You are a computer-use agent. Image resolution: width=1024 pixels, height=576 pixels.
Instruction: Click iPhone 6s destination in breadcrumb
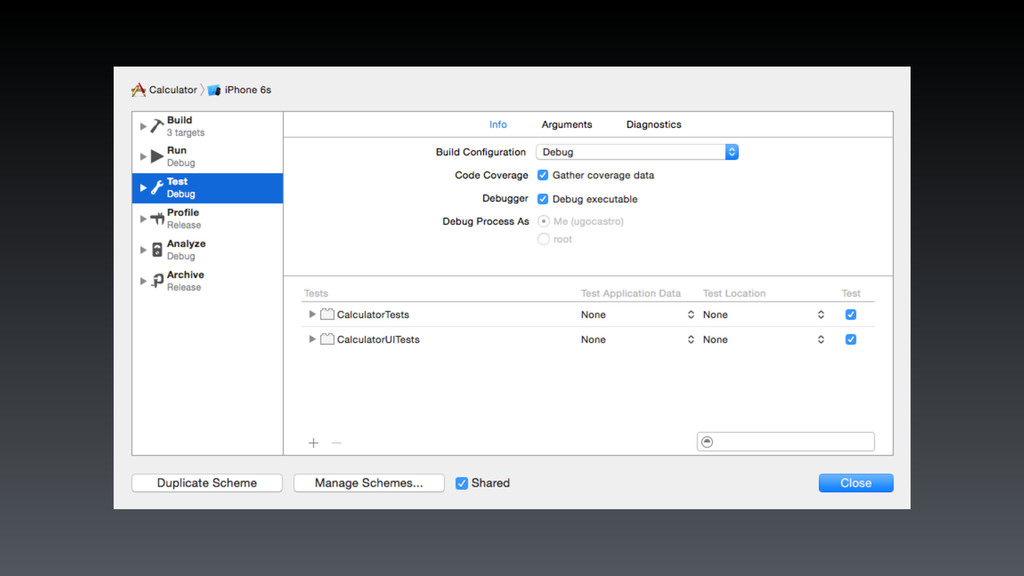(x=248, y=90)
